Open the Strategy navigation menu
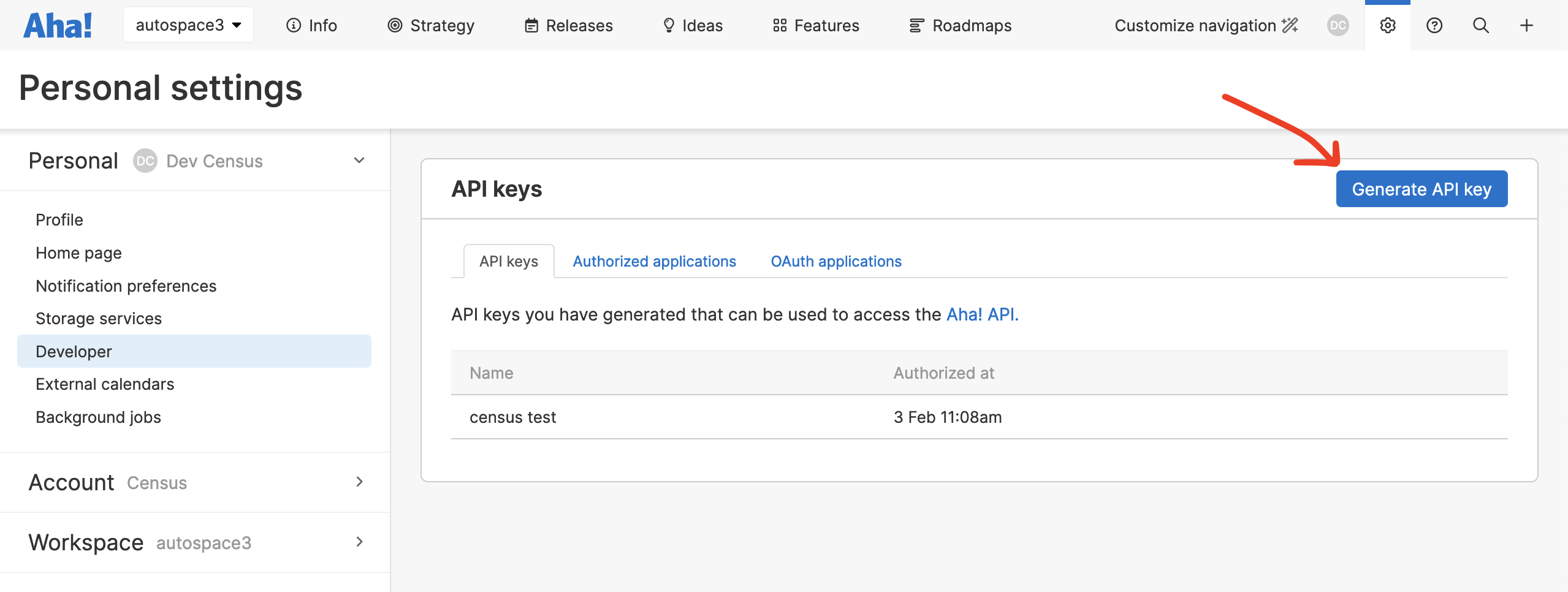Image resolution: width=1568 pixels, height=592 pixels. tap(431, 26)
